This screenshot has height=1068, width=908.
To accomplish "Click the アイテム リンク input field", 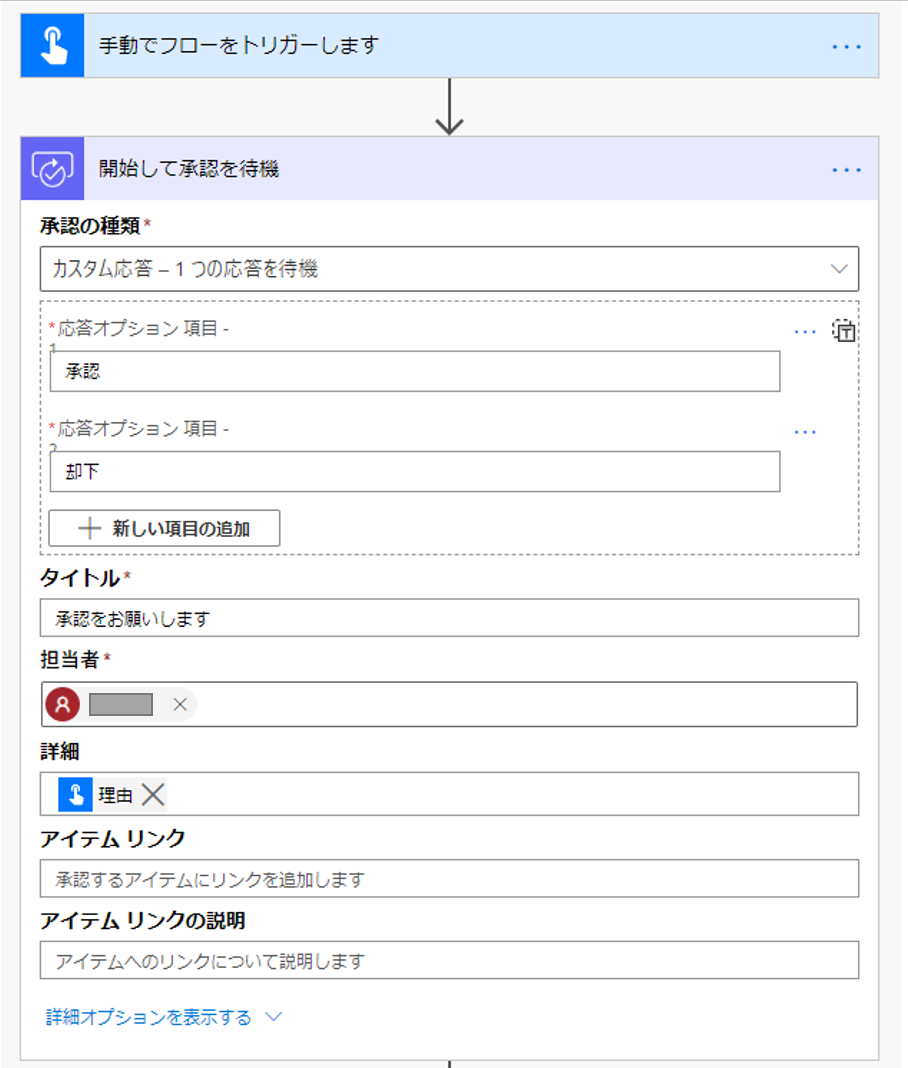I will [x=450, y=879].
